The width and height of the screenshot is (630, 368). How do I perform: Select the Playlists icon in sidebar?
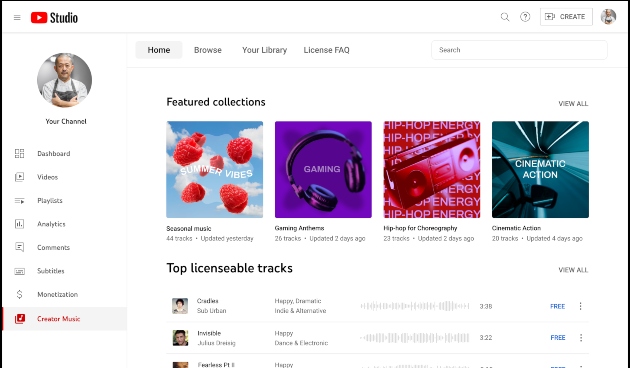(x=19, y=200)
